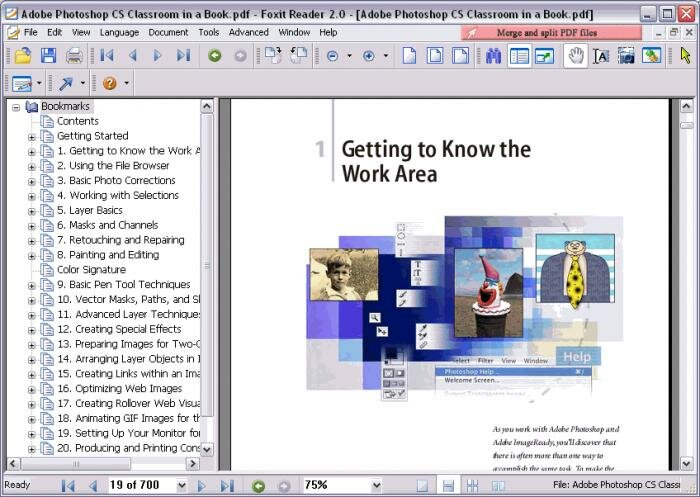Activate the Snapshot camera tool
The height and width of the screenshot is (497, 700).
(x=626, y=56)
